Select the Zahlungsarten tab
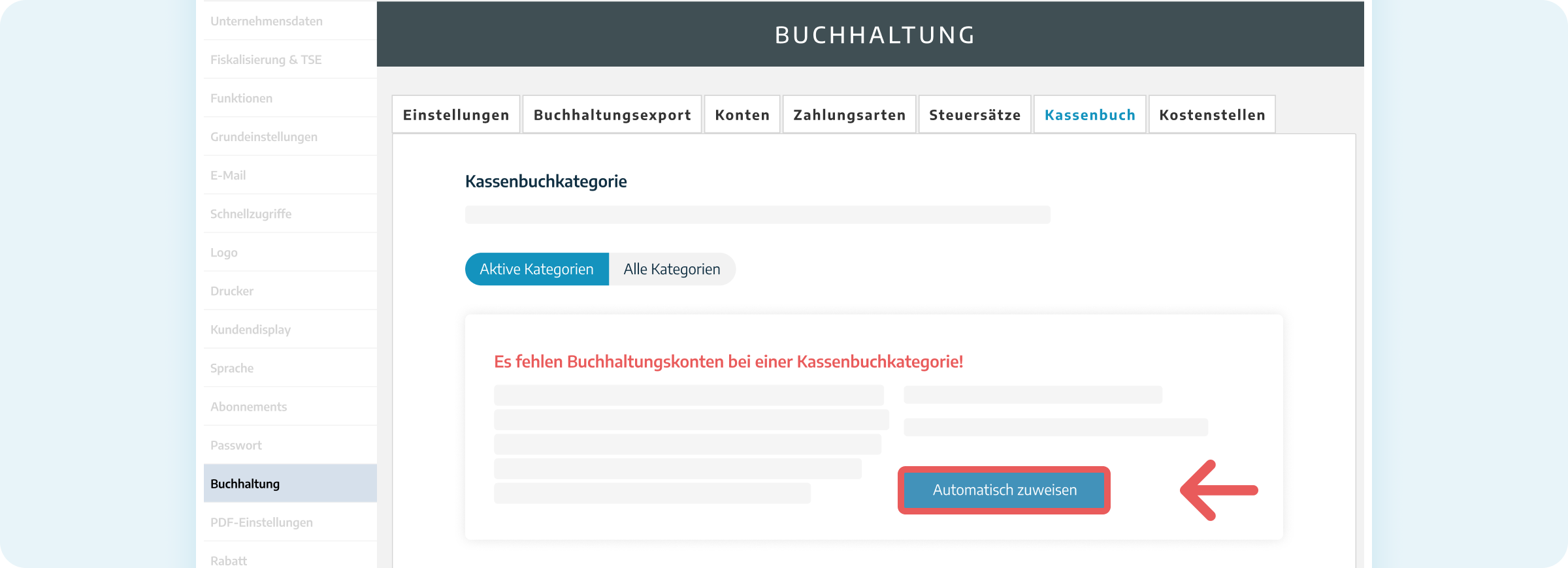 pos(849,115)
